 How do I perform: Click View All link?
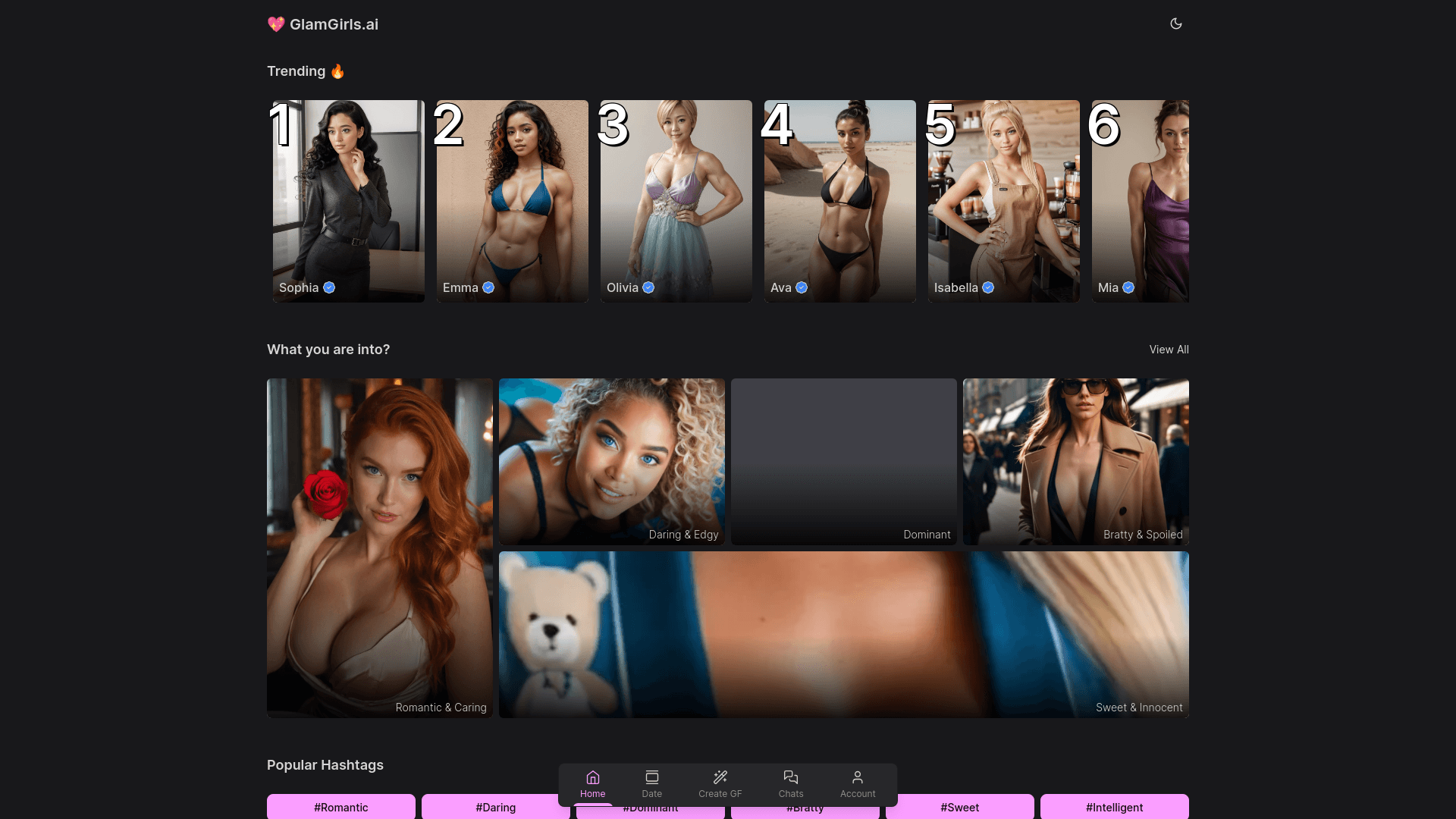(1169, 350)
